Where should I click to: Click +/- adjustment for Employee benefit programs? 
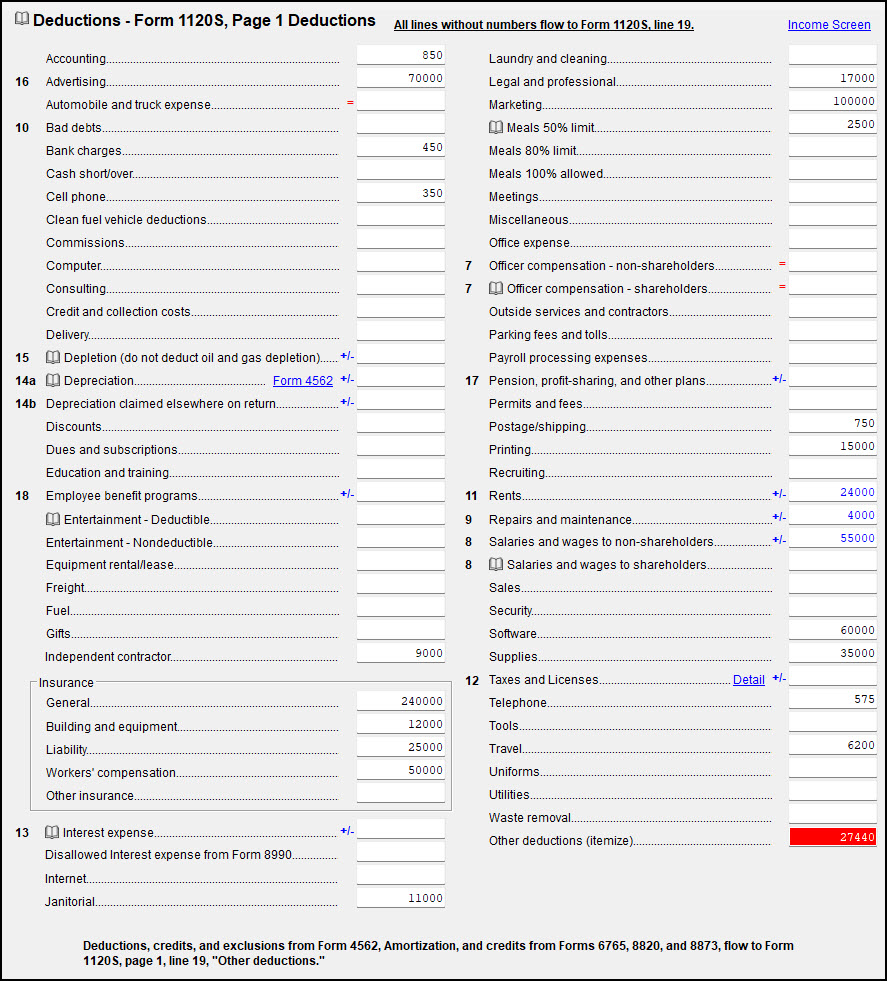[x=347, y=494]
